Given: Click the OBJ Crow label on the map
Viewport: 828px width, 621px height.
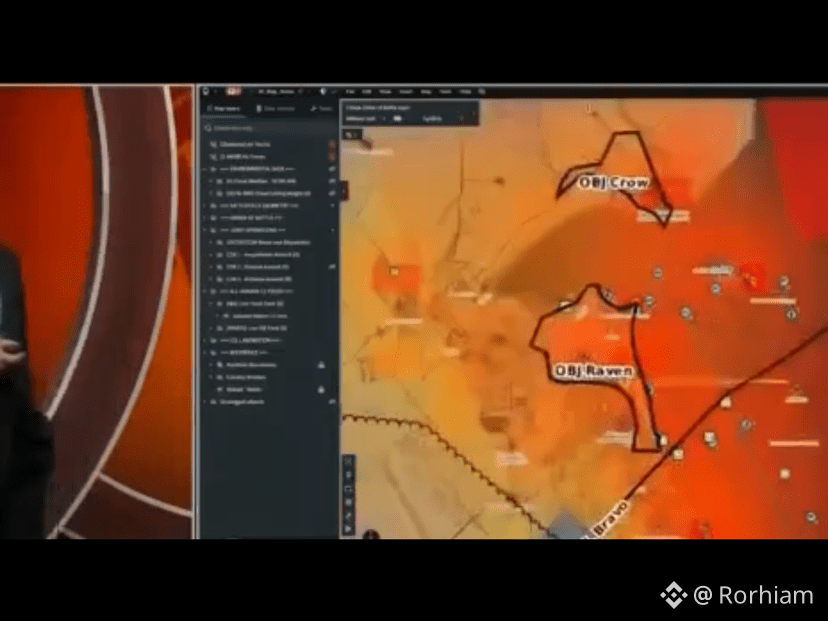Looking at the screenshot, I should click(614, 183).
